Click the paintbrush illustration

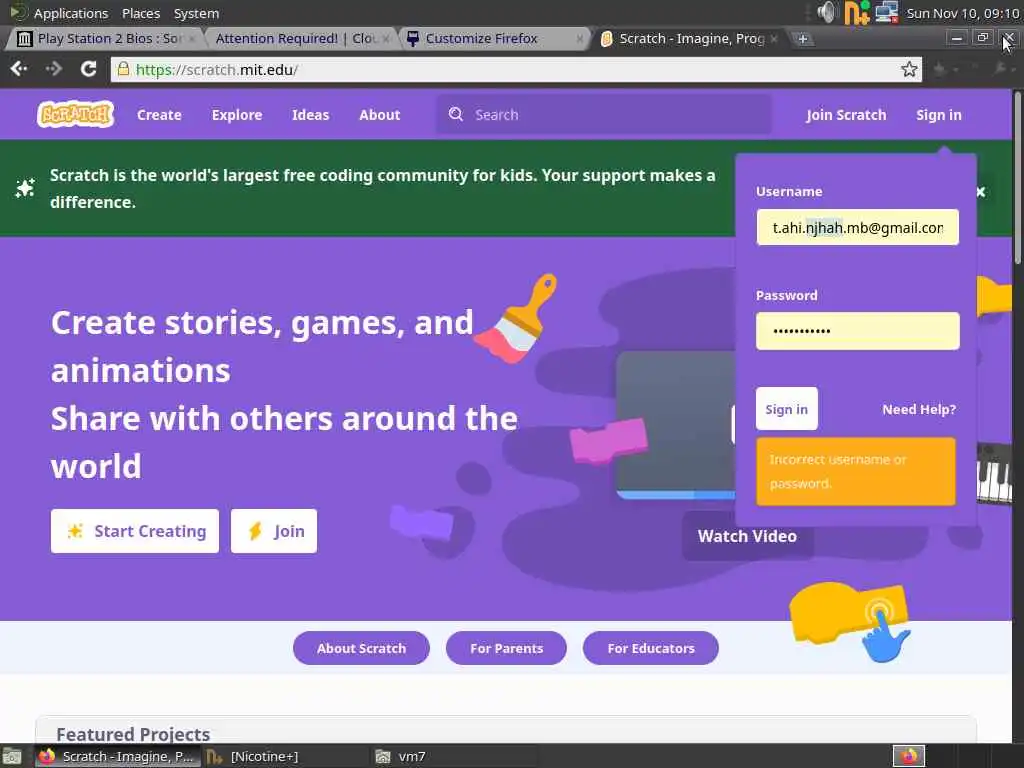coord(516,318)
